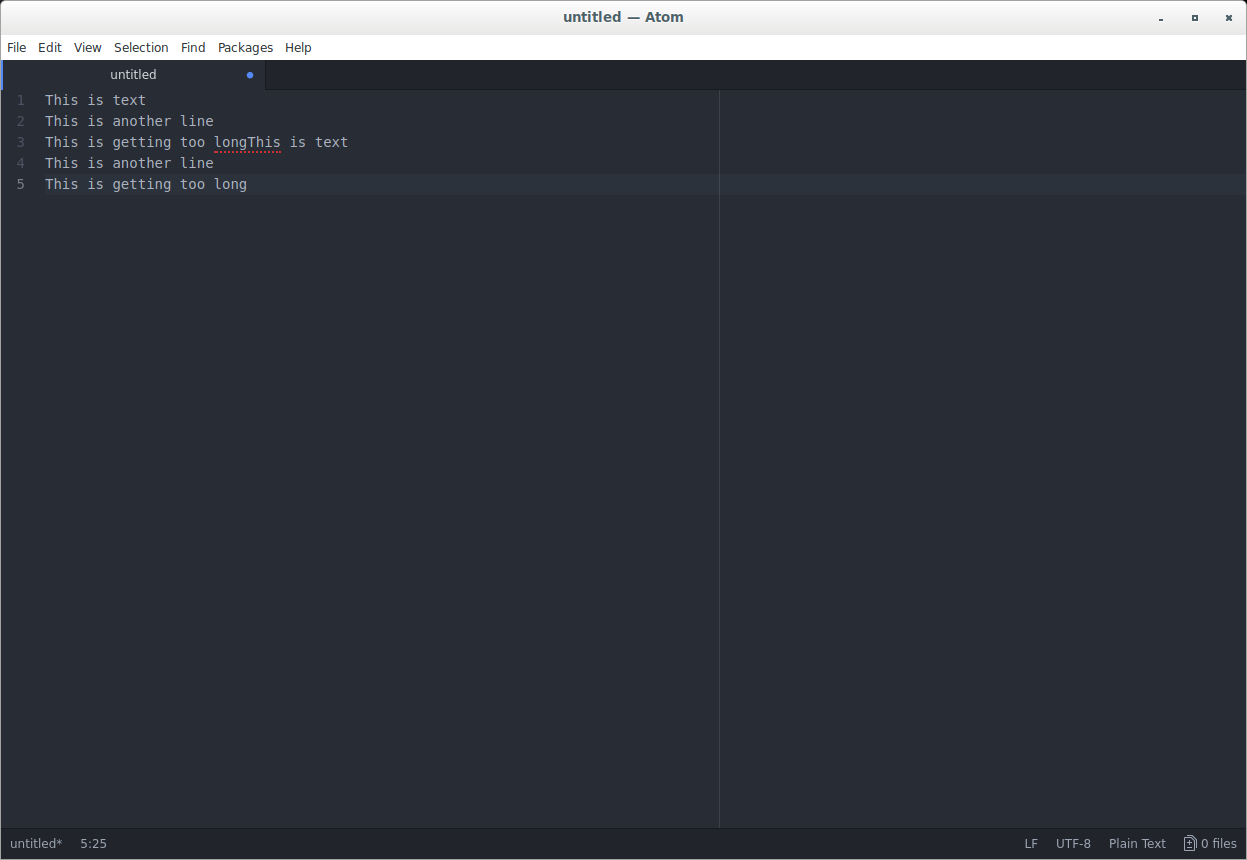Click 'This is getting too long' on line 5
Viewport: 1247px width, 860px height.
pos(146,184)
